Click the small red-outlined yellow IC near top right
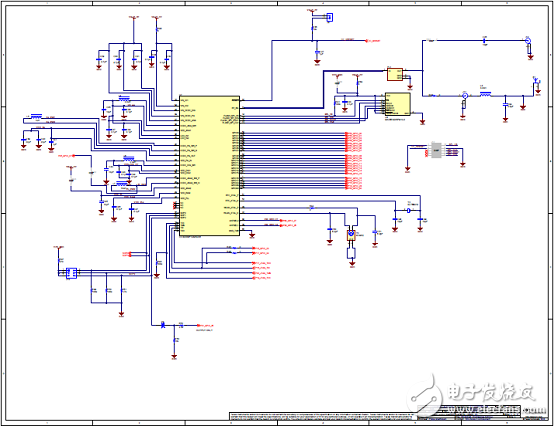Screen dimensions: 554x426 (x=395, y=74)
